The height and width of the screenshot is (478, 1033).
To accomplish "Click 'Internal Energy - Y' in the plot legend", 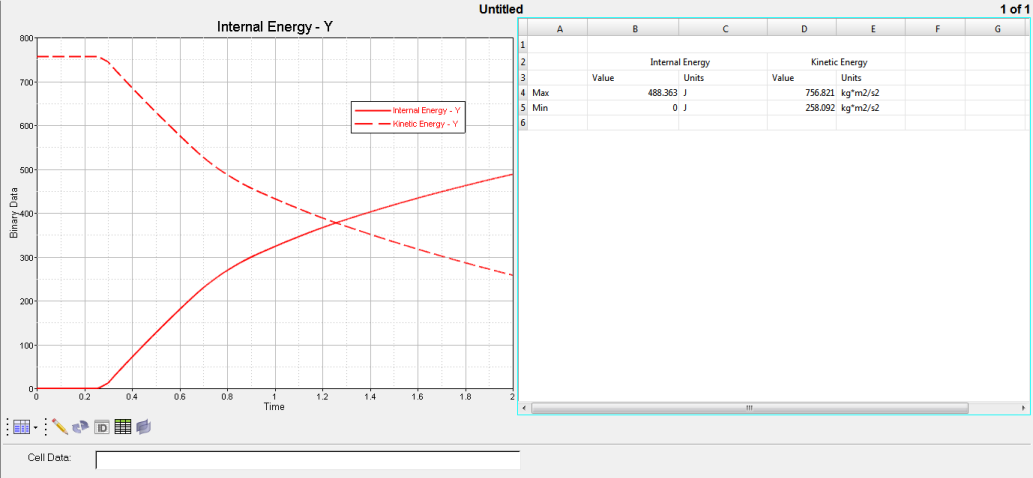I will coord(425,111).
